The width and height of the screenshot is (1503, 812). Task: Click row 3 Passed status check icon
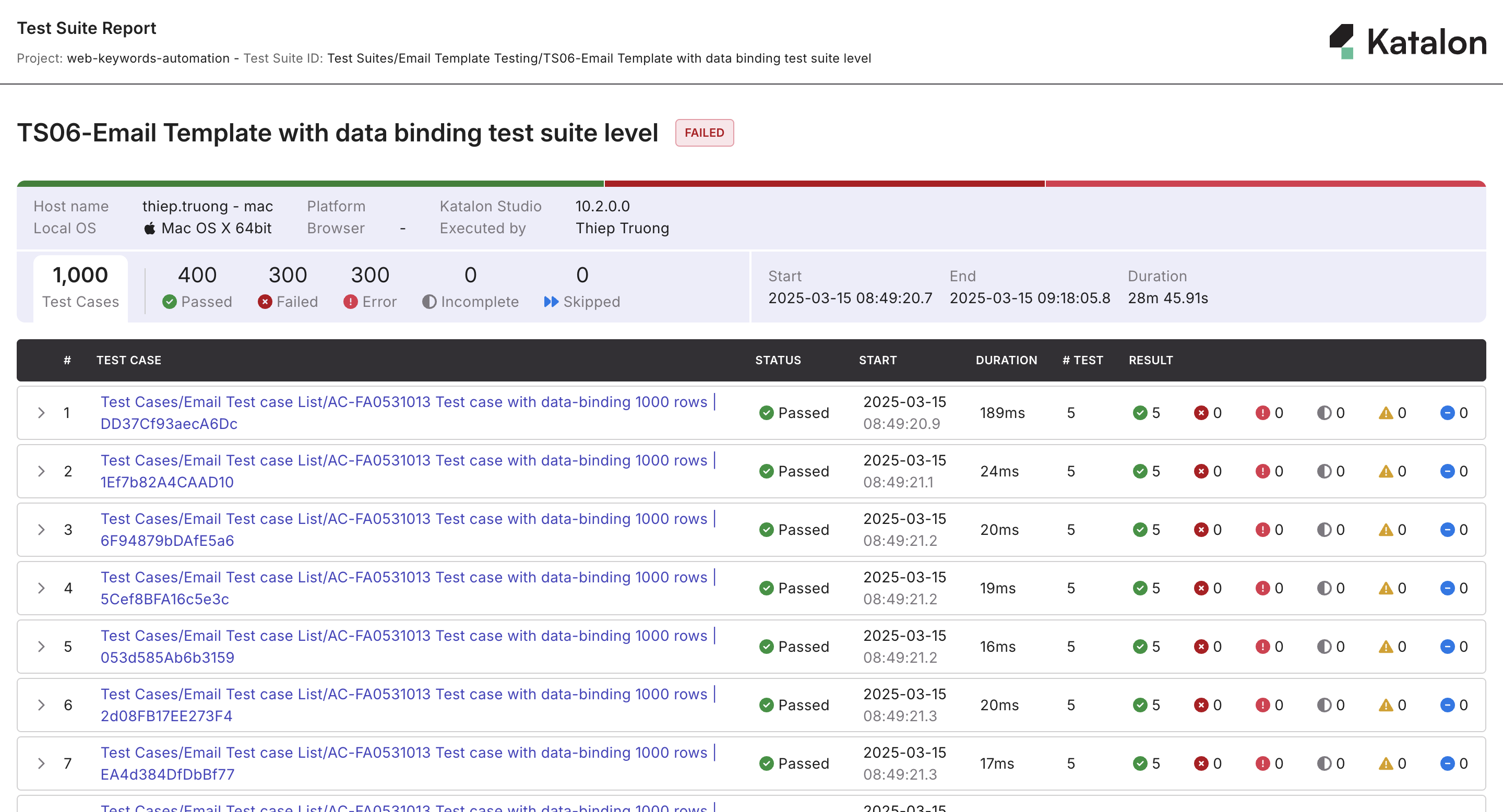(x=767, y=530)
